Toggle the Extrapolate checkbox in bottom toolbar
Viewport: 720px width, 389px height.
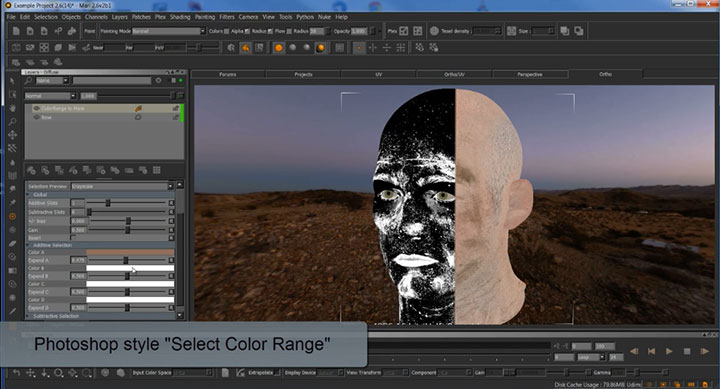(x=277, y=372)
